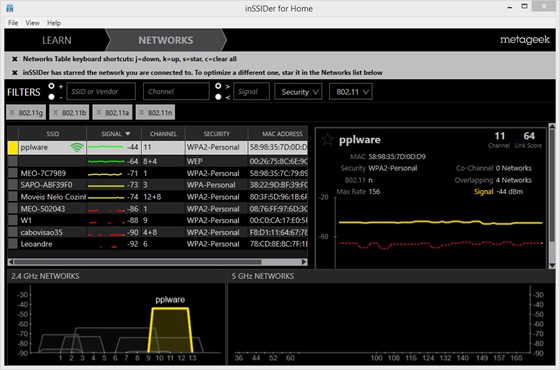
Task: Open the View menu
Action: (32, 23)
